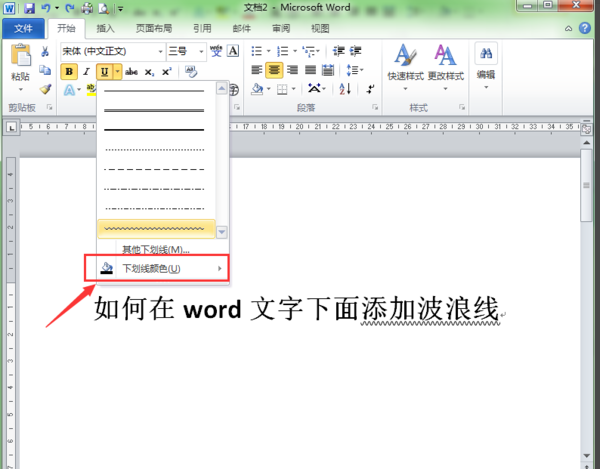Image resolution: width=600 pixels, height=469 pixels.
Task: Decrease paragraph indent
Action: tap(338, 51)
